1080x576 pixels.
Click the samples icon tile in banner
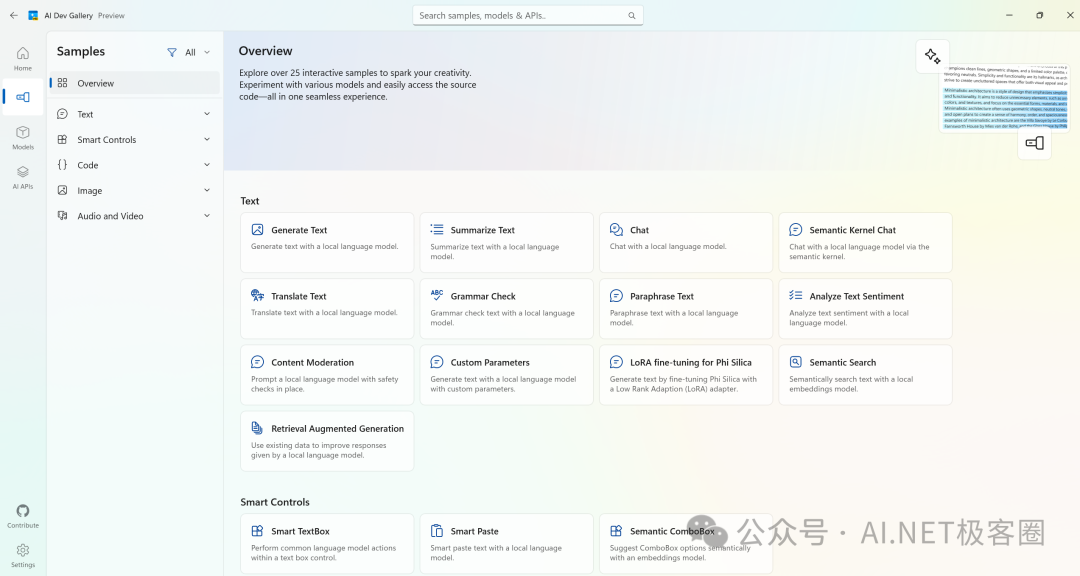[x=1035, y=143]
